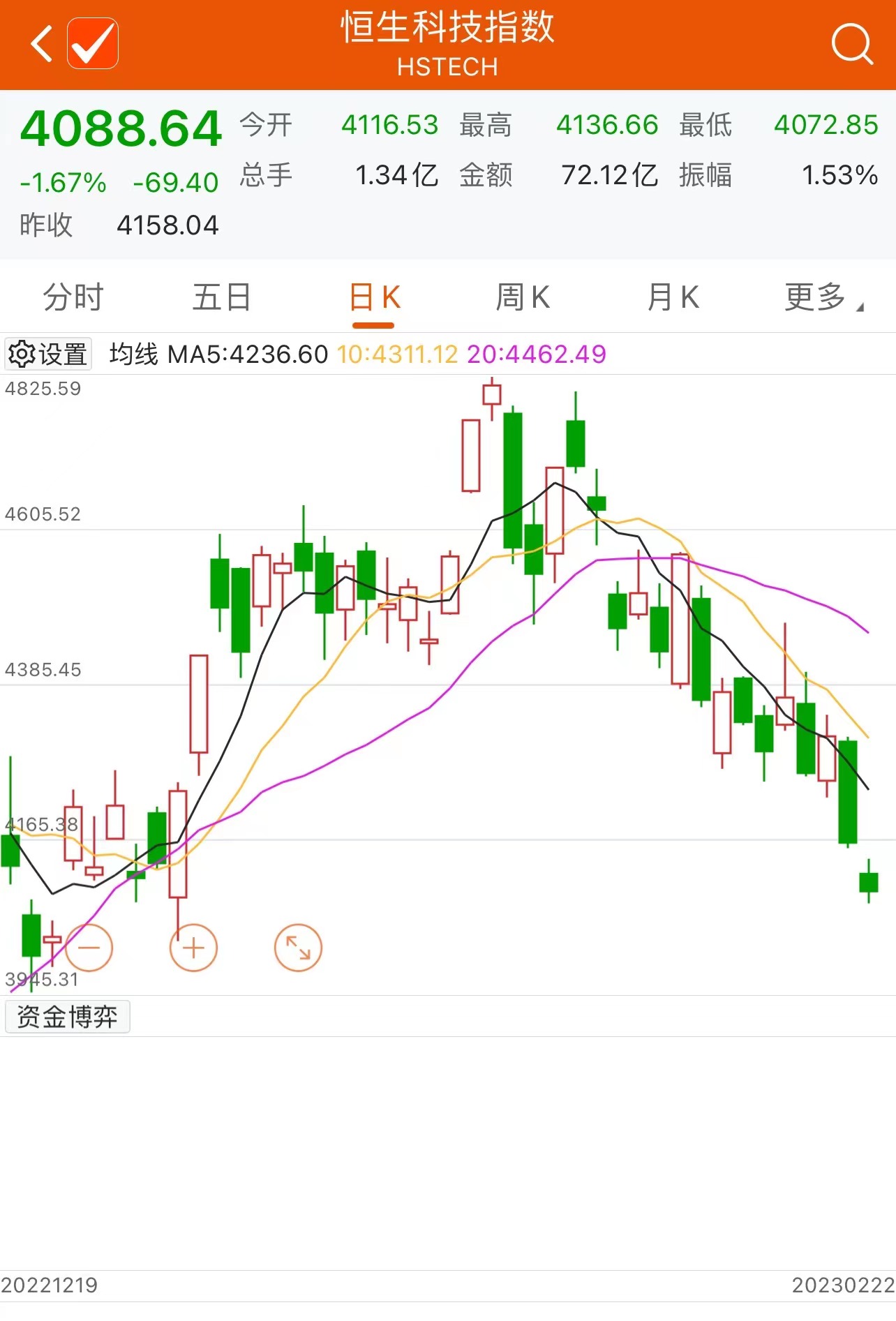Click the zoom-out minus circle icon
This screenshot has width=896, height=1321.
click(x=89, y=948)
